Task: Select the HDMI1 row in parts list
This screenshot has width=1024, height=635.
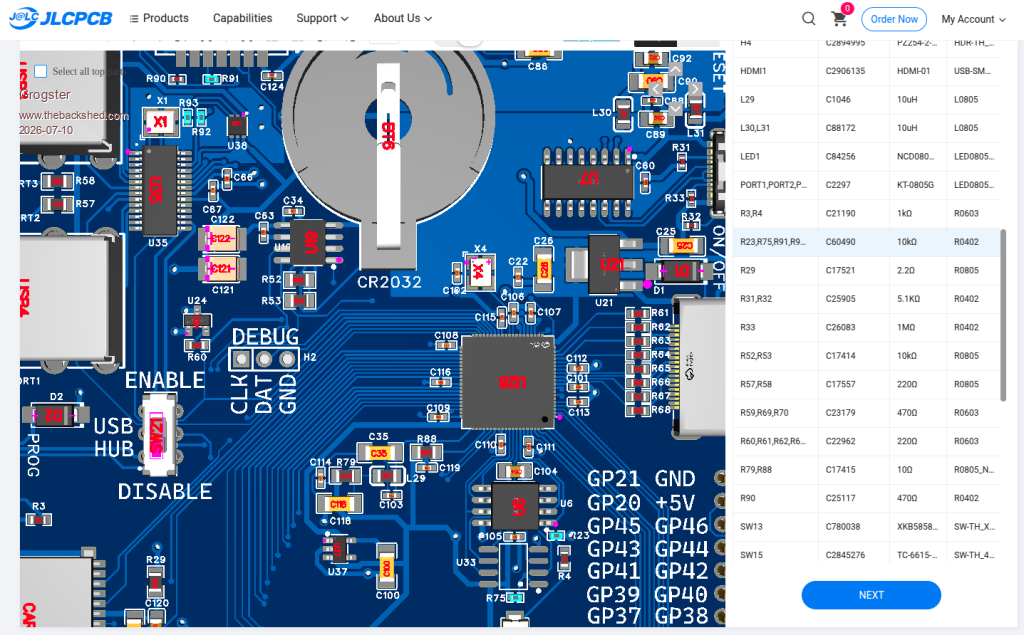Action: tap(867, 71)
